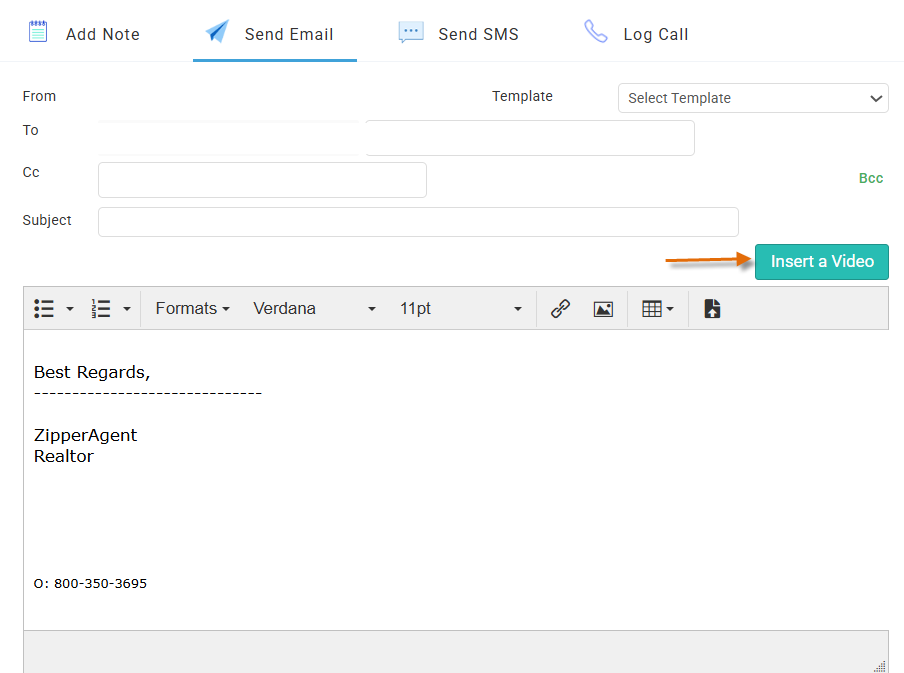Click the insert link chain icon
This screenshot has height=673, width=904.
(561, 309)
